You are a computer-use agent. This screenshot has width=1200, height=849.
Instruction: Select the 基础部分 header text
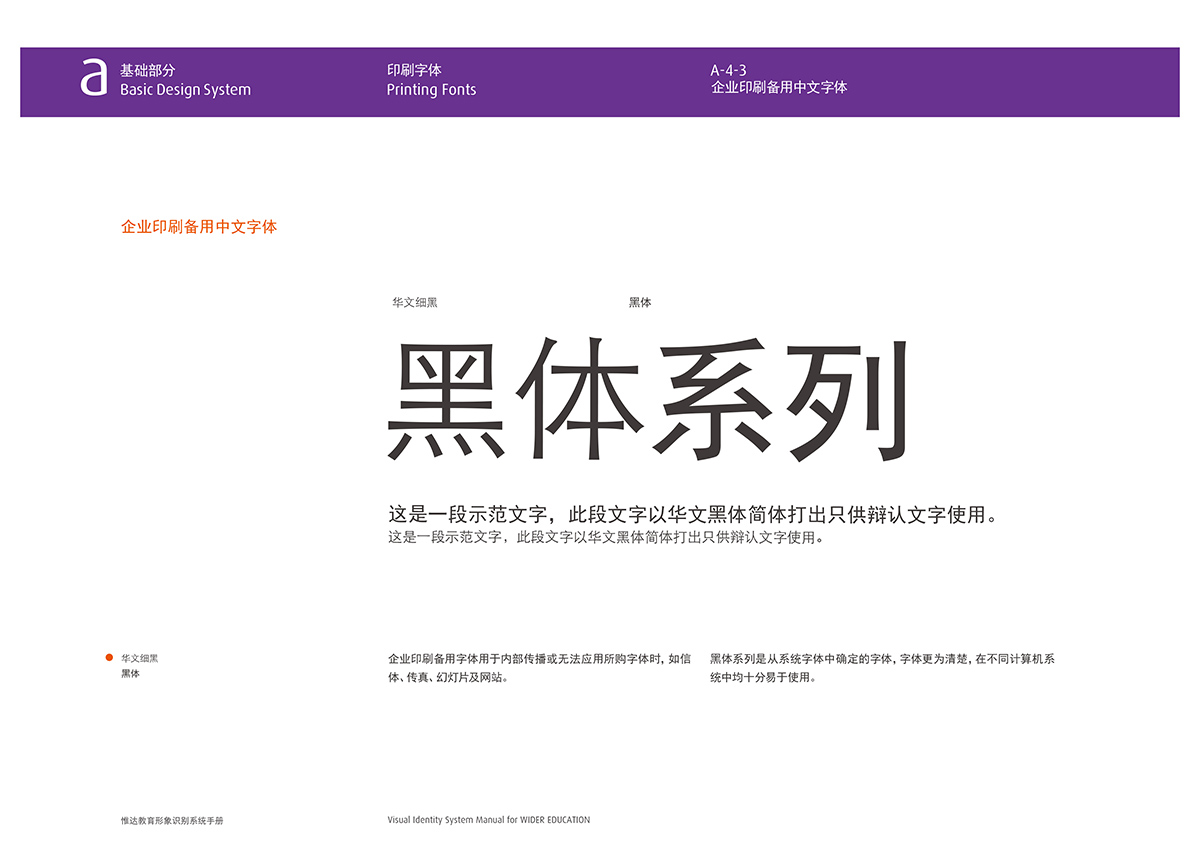[147, 71]
